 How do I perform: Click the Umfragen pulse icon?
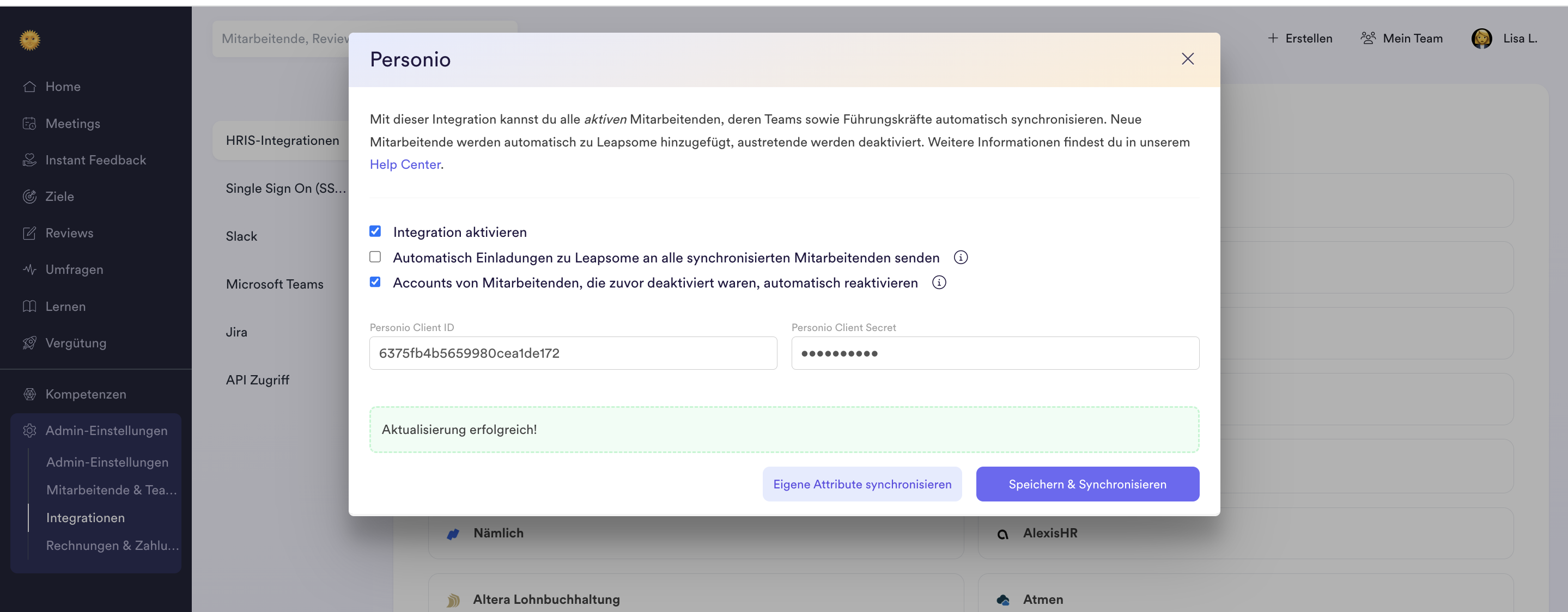click(x=29, y=270)
